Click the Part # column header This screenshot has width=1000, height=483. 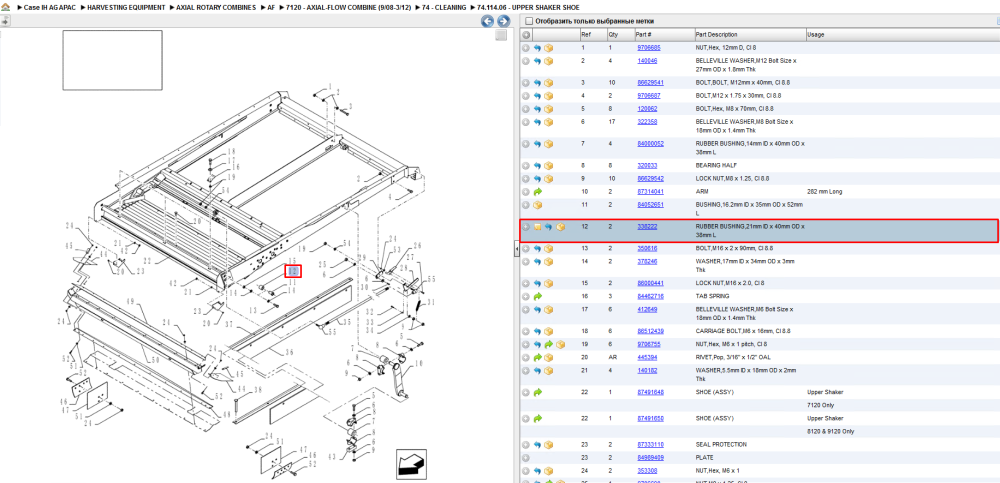[663, 35]
